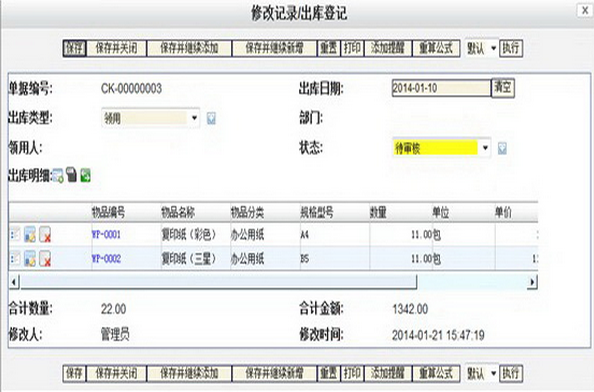Open the 出库类型 dropdown showing 领用
The width and height of the screenshot is (594, 392).
150,118
